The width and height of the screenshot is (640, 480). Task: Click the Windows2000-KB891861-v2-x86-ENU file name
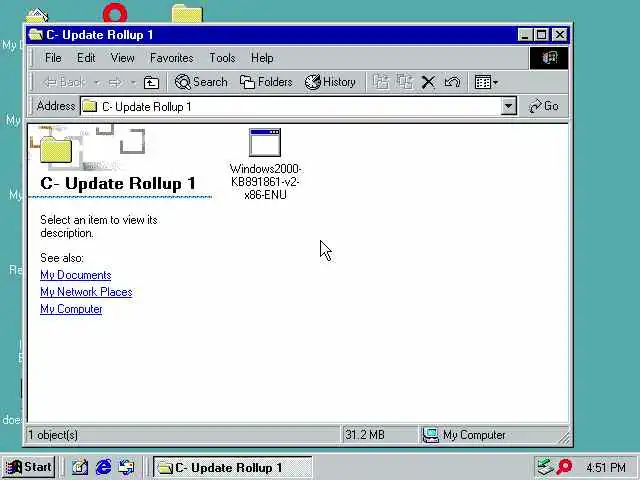click(265, 182)
